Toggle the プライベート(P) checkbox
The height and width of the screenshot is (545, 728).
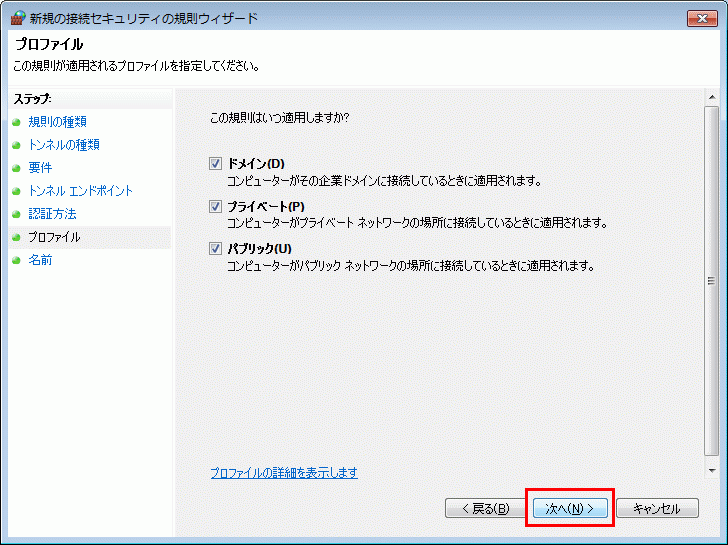(x=215, y=206)
